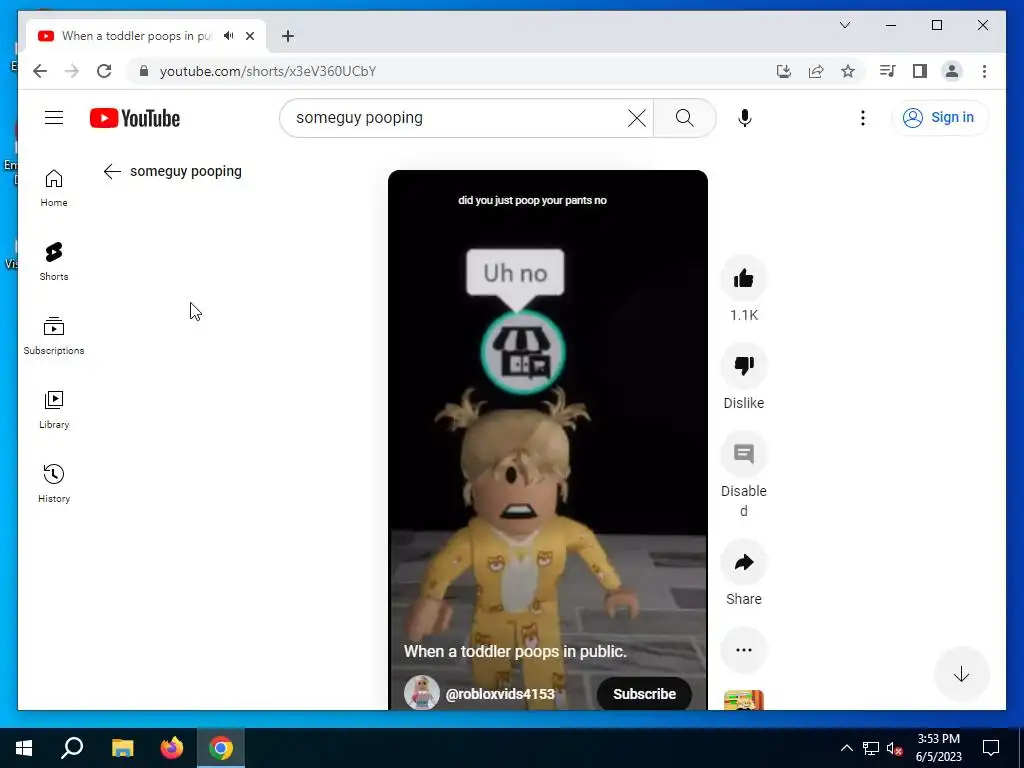Open the YouTube hamburger guide menu

[x=54, y=118]
